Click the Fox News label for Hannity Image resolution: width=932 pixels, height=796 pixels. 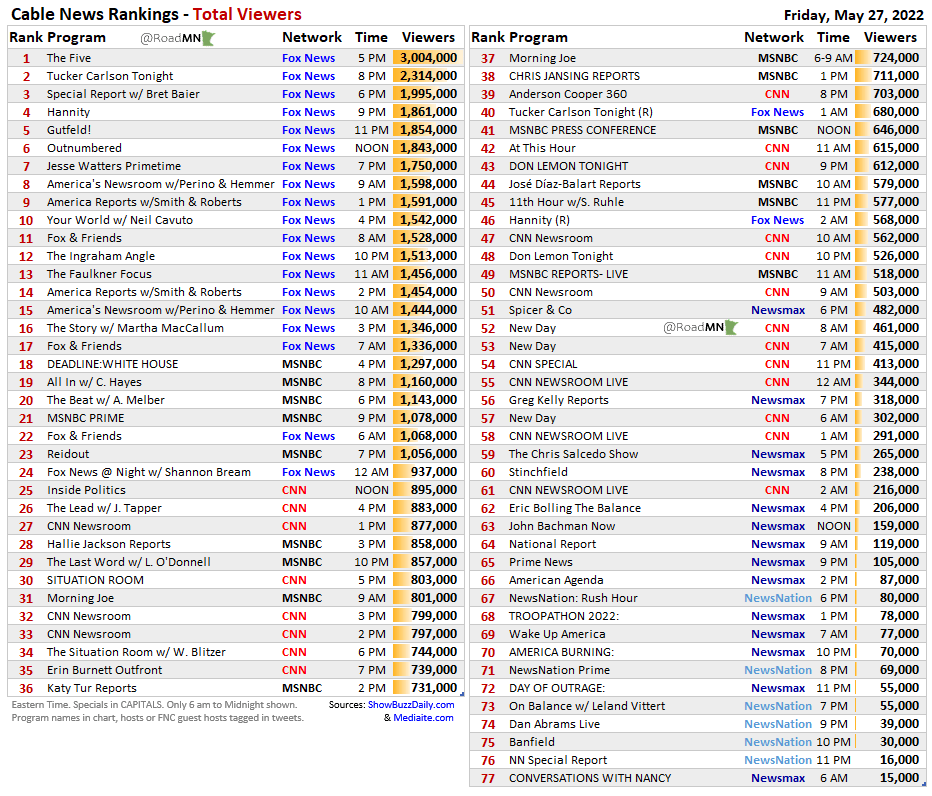pyautogui.click(x=308, y=112)
